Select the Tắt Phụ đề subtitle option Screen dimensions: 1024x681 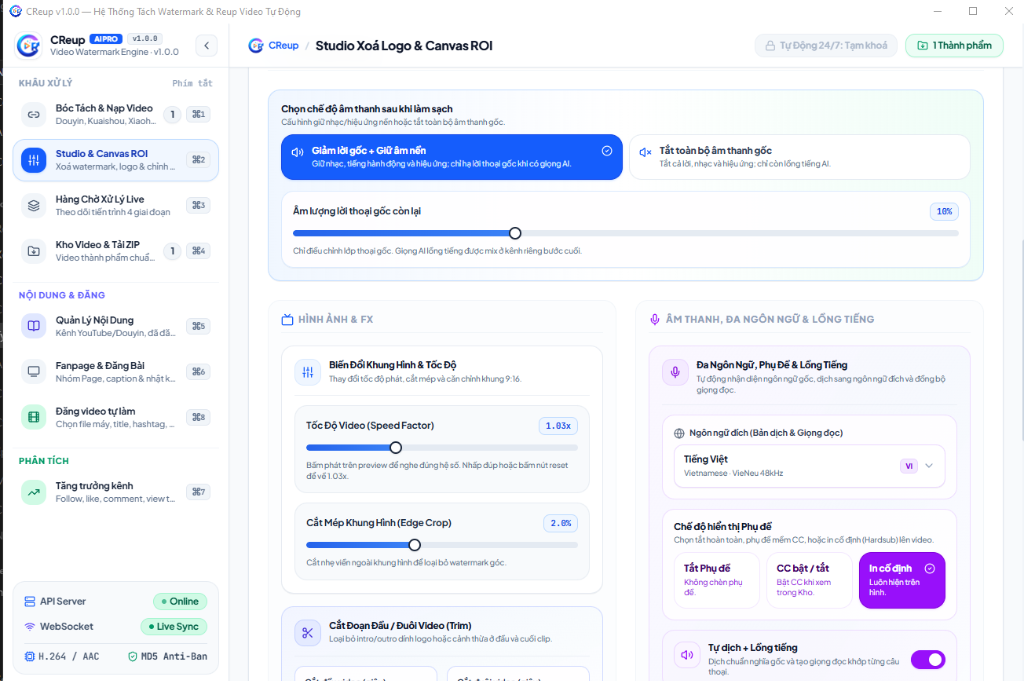coord(717,580)
